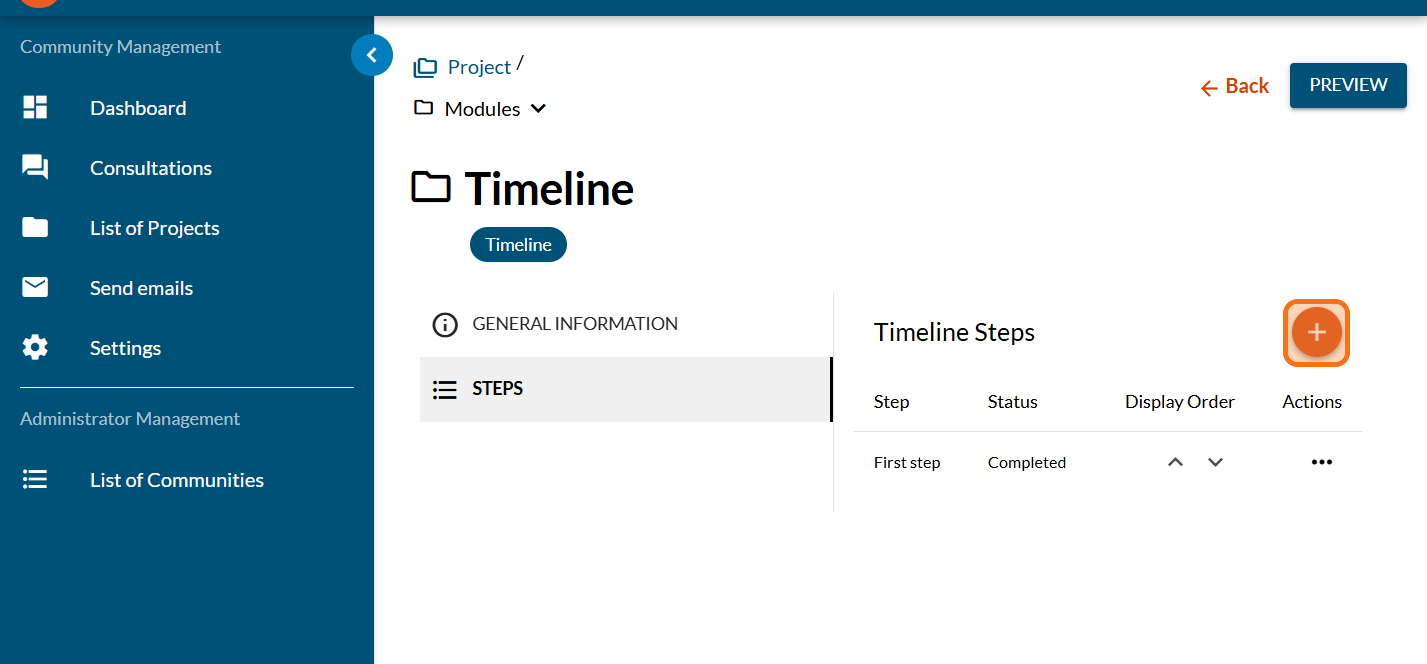
Task: Go back using the Back link
Action: tap(1235, 86)
